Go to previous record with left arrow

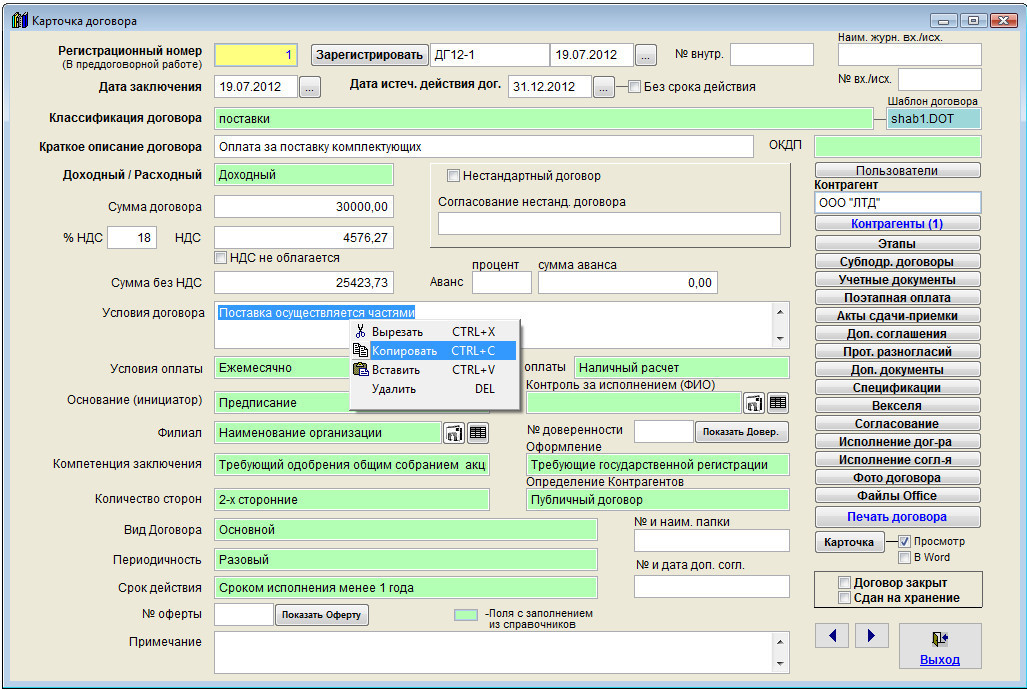tap(833, 635)
